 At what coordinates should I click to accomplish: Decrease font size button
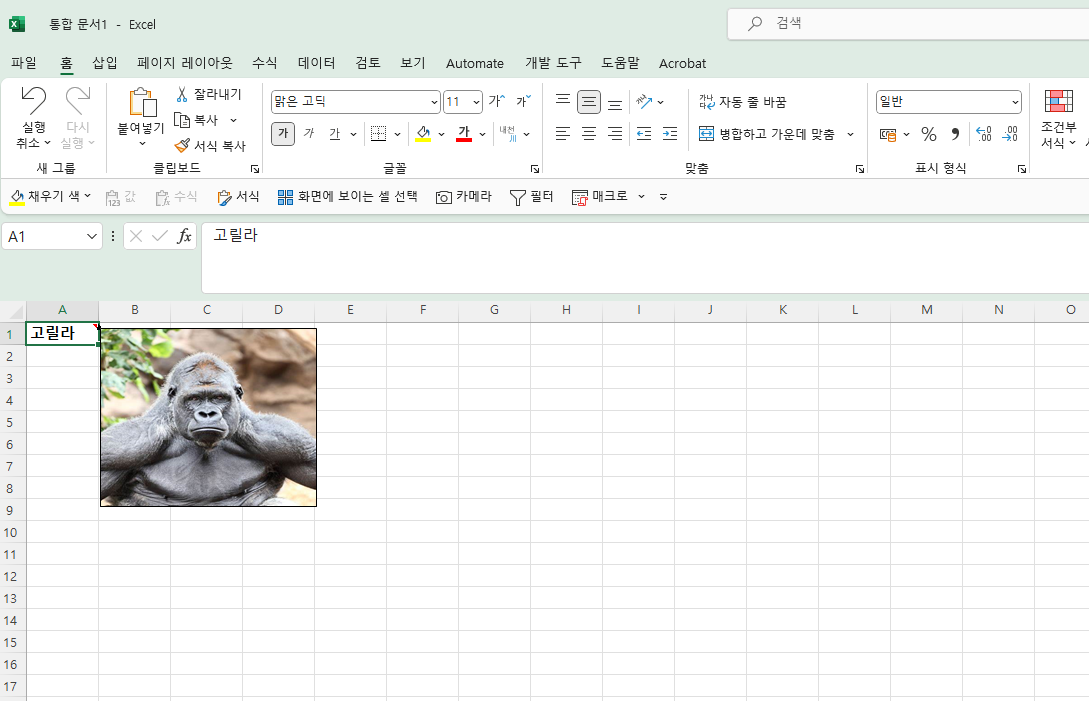(x=523, y=101)
